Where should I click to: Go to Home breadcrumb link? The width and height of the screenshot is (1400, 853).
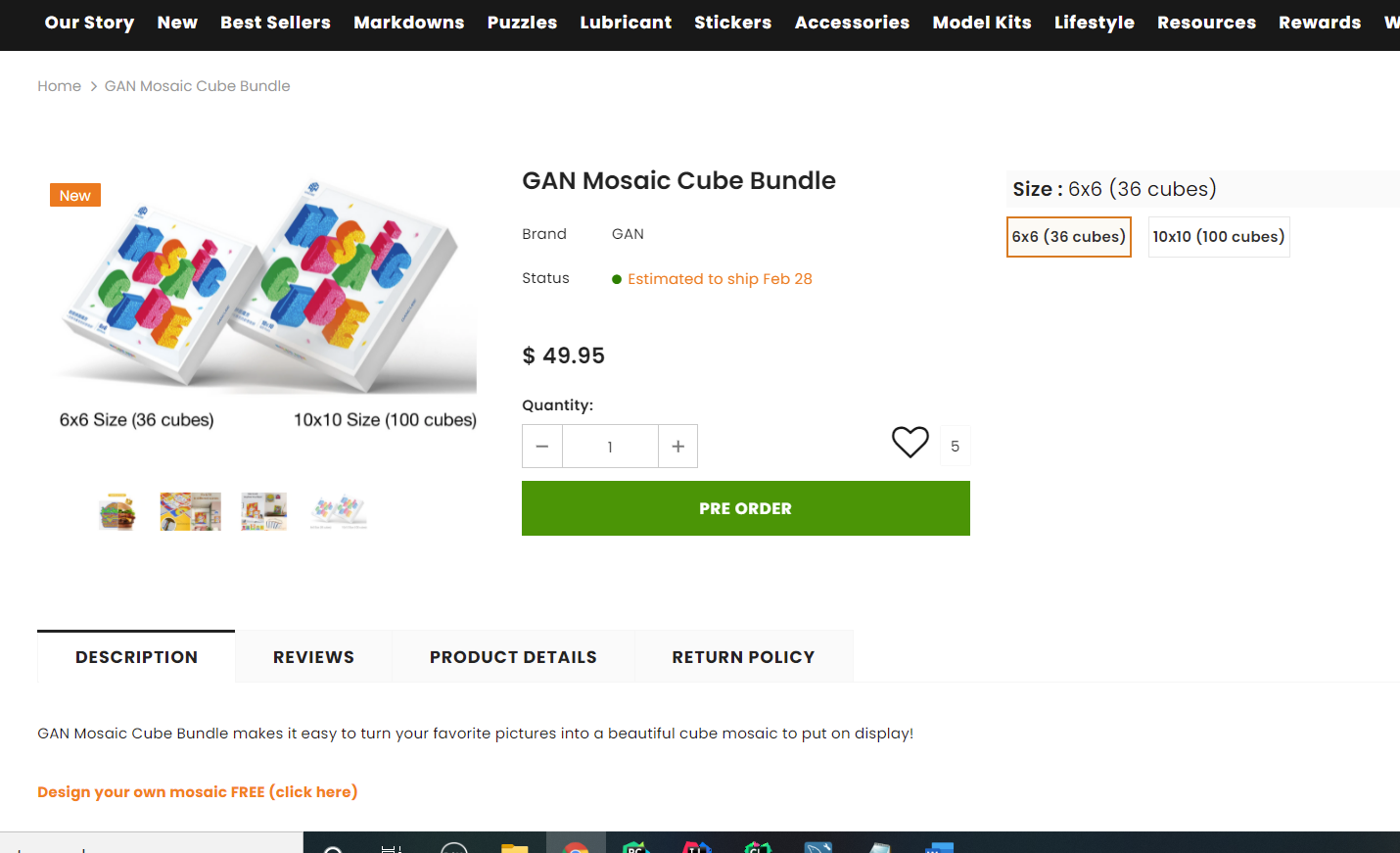point(60,86)
